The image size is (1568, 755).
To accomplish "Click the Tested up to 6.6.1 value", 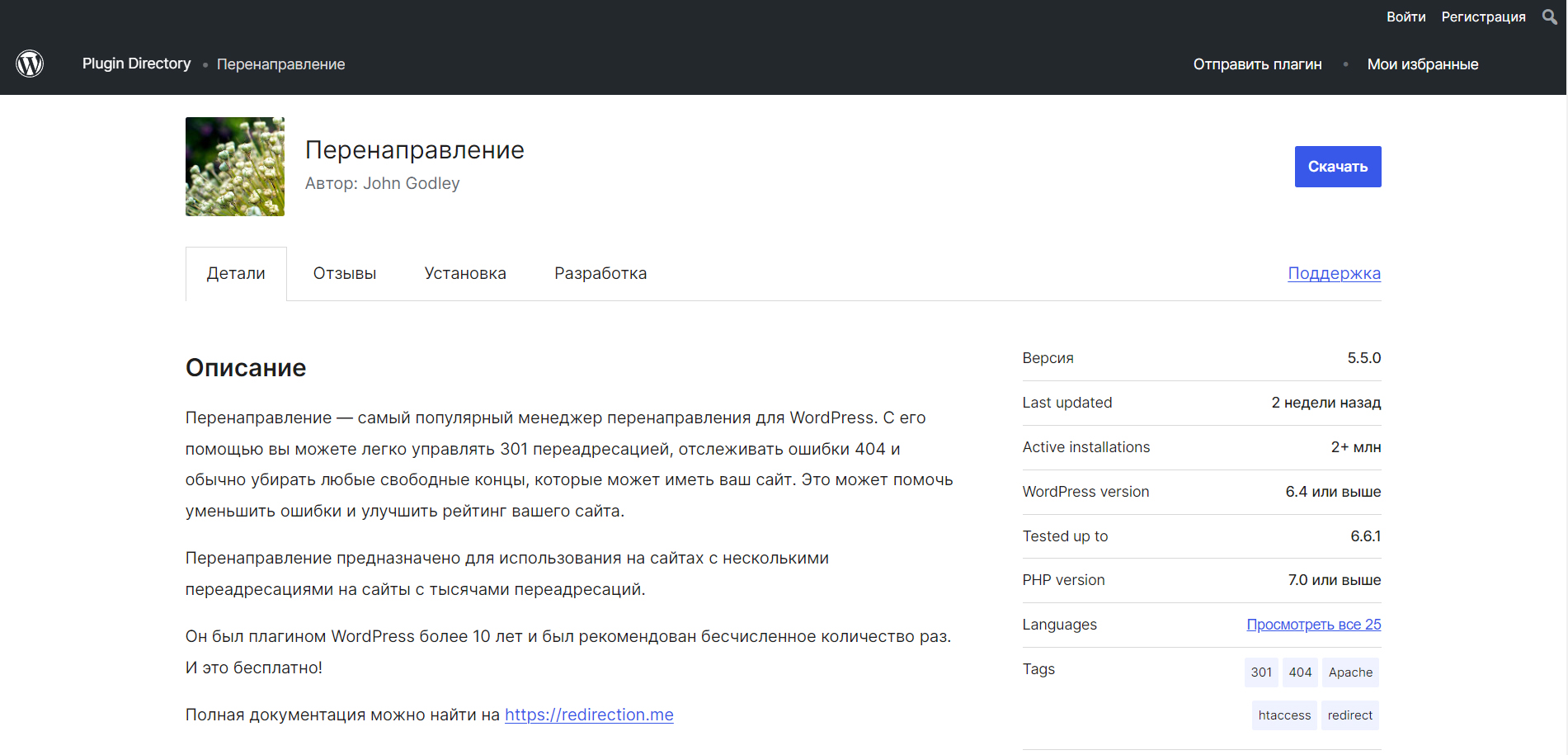I will tap(1365, 536).
